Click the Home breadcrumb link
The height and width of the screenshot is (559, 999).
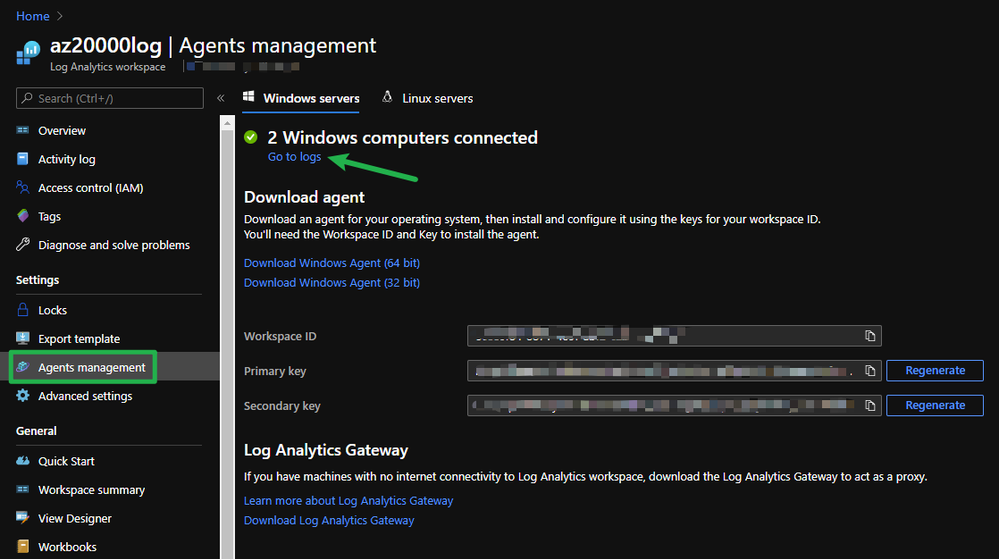[32, 16]
